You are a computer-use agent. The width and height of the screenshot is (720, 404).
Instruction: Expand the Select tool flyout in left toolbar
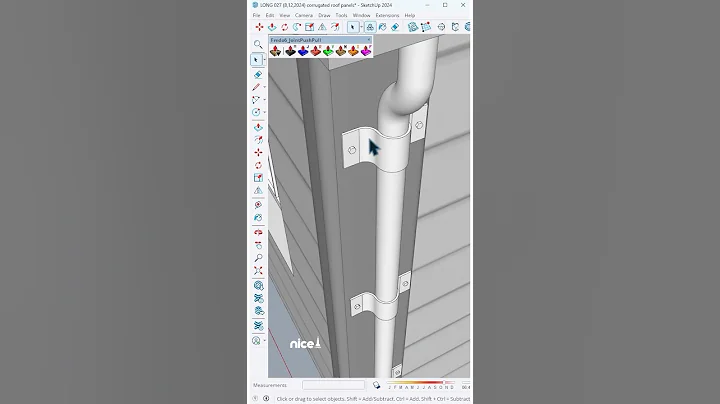[264, 60]
